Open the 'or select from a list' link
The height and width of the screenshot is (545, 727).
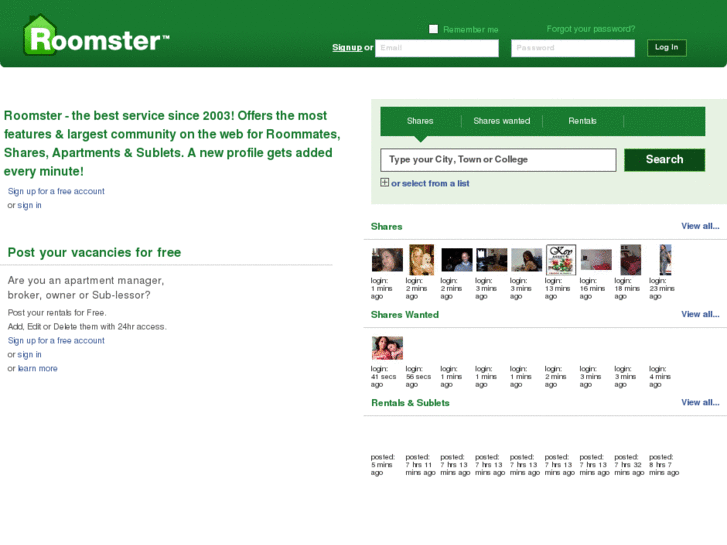tap(430, 183)
